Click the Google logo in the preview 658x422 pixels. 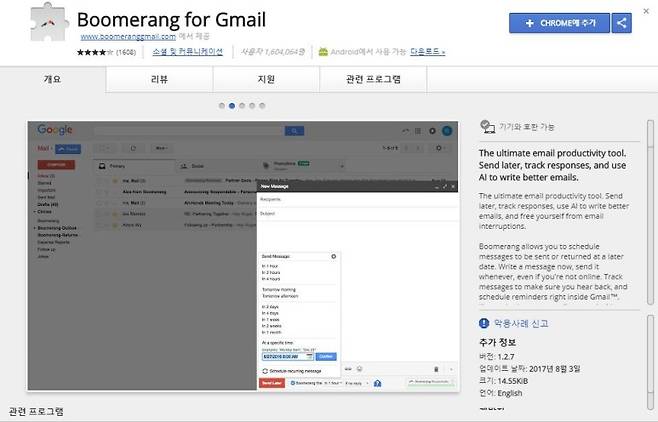(56, 130)
